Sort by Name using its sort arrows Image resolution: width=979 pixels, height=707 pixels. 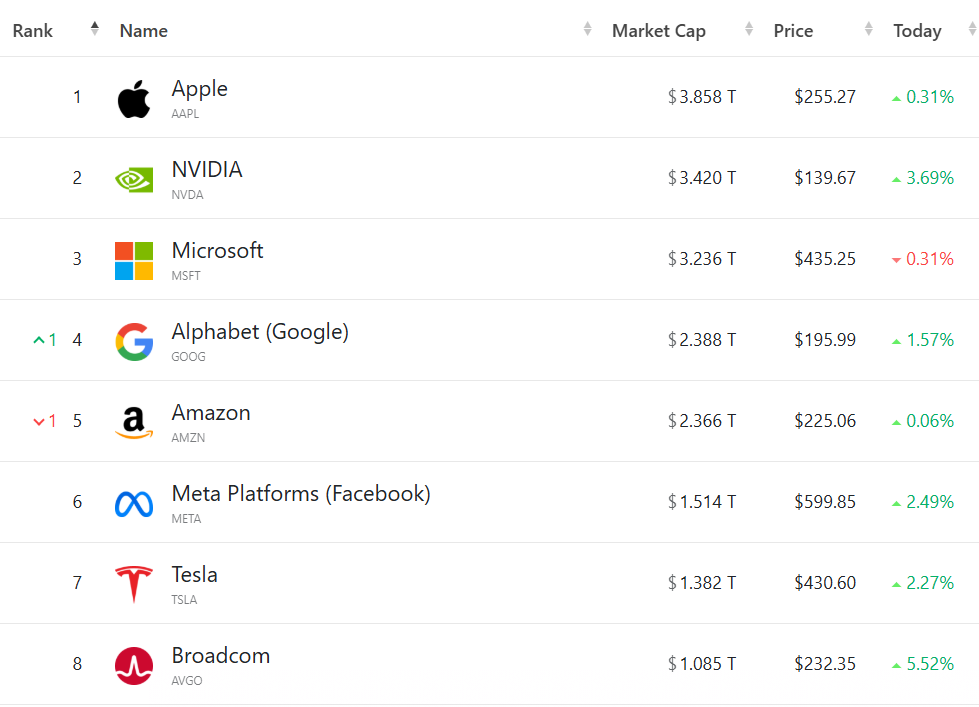(588, 30)
